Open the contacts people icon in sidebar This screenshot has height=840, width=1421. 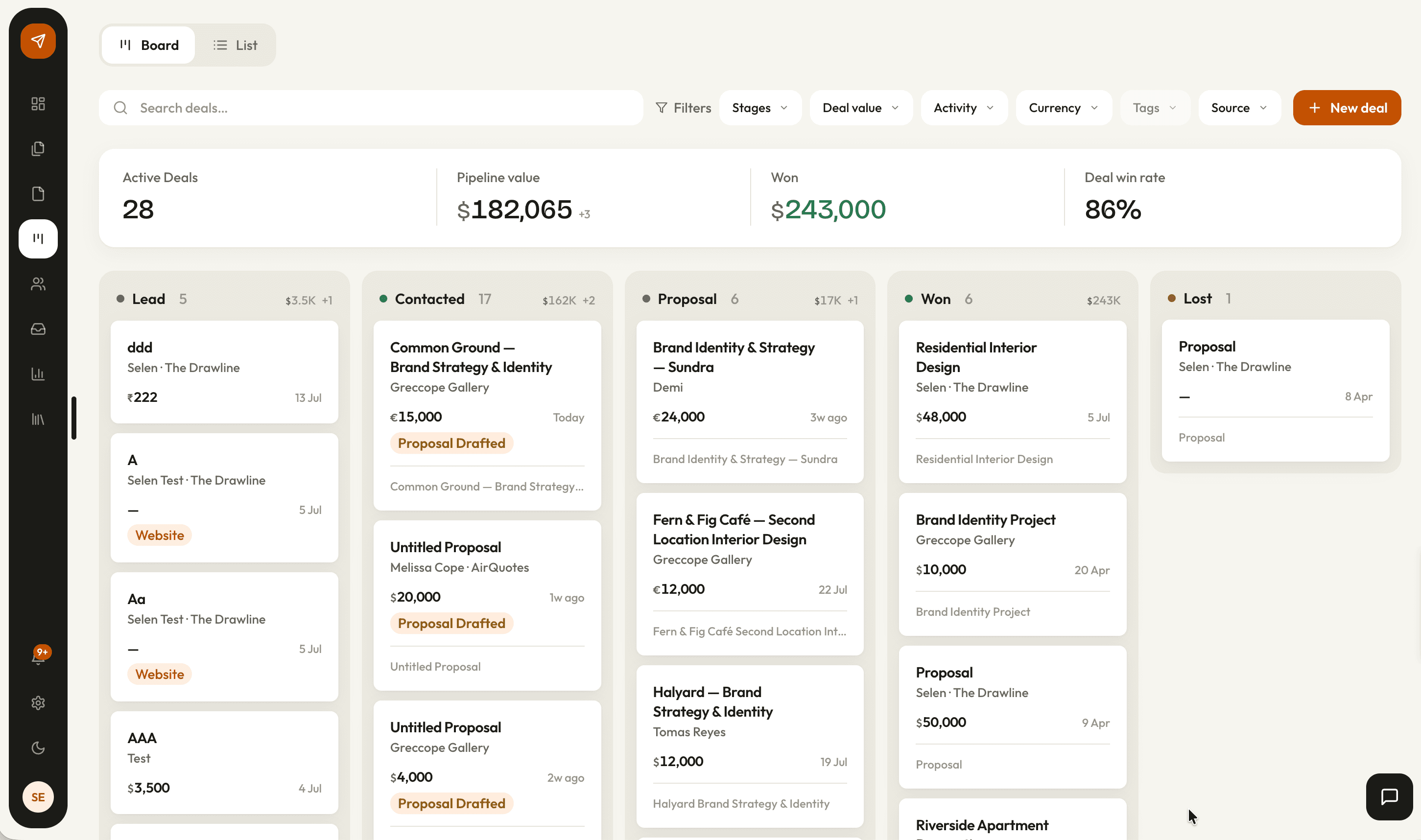pos(38,283)
